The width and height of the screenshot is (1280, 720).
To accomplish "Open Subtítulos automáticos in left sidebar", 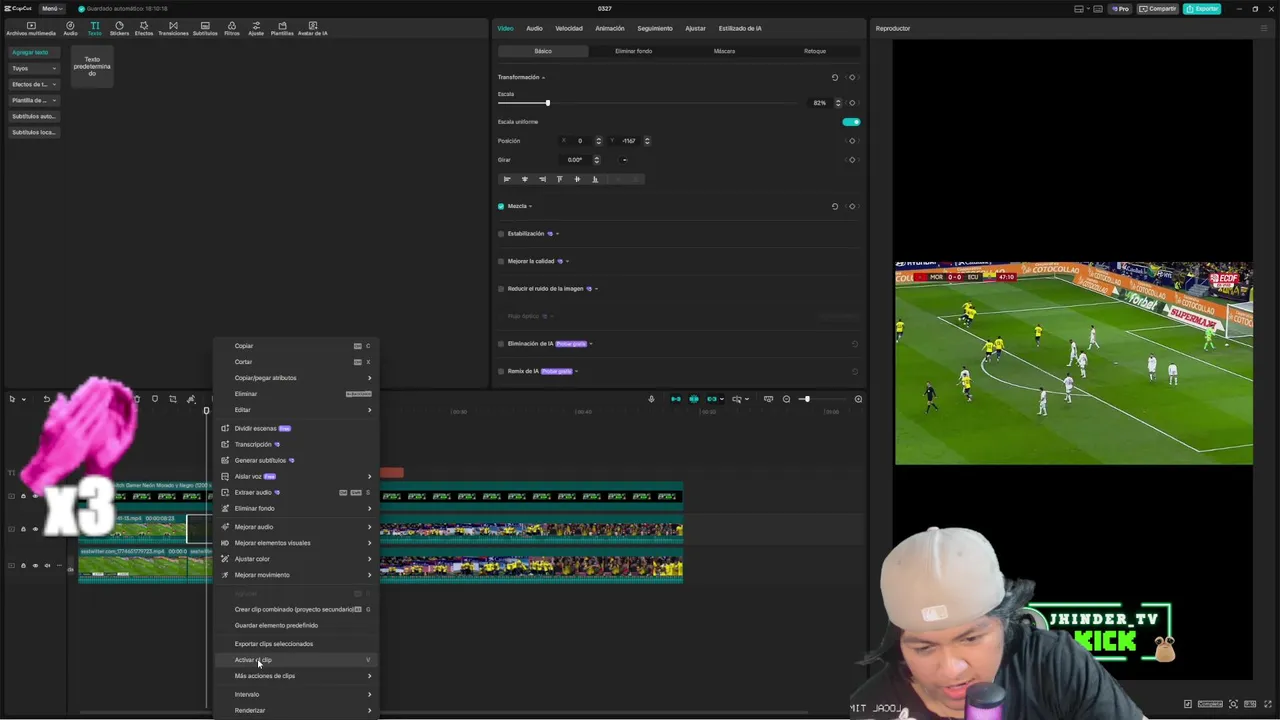I will [x=34, y=116].
